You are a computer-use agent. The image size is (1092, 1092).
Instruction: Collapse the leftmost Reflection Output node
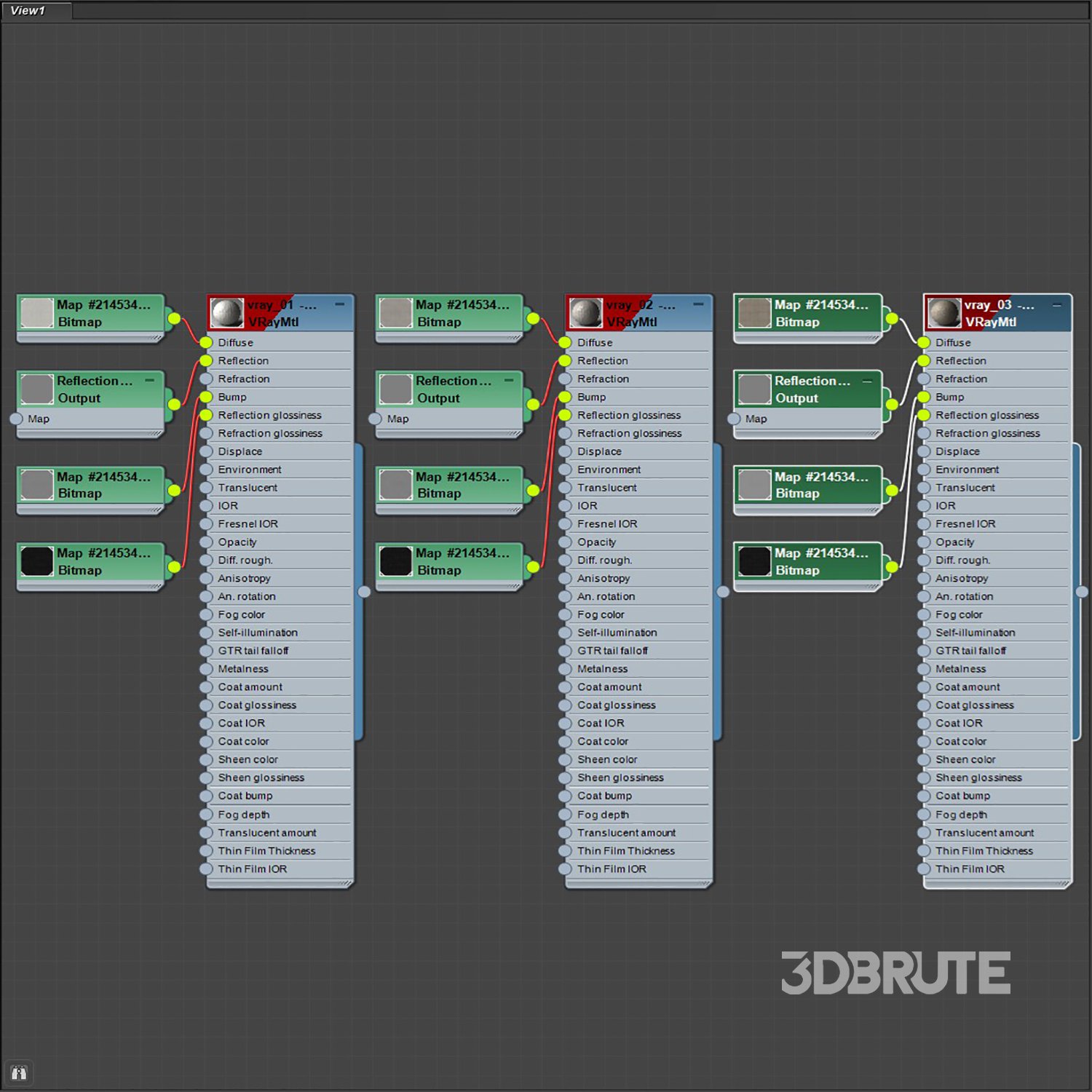pyautogui.click(x=150, y=380)
